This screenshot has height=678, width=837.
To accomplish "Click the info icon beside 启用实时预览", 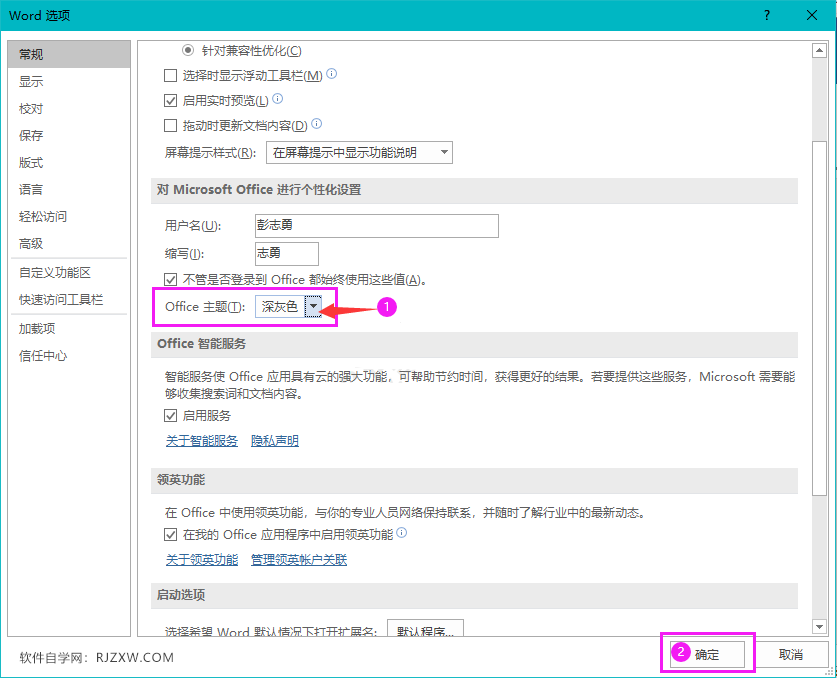I will [x=277, y=99].
